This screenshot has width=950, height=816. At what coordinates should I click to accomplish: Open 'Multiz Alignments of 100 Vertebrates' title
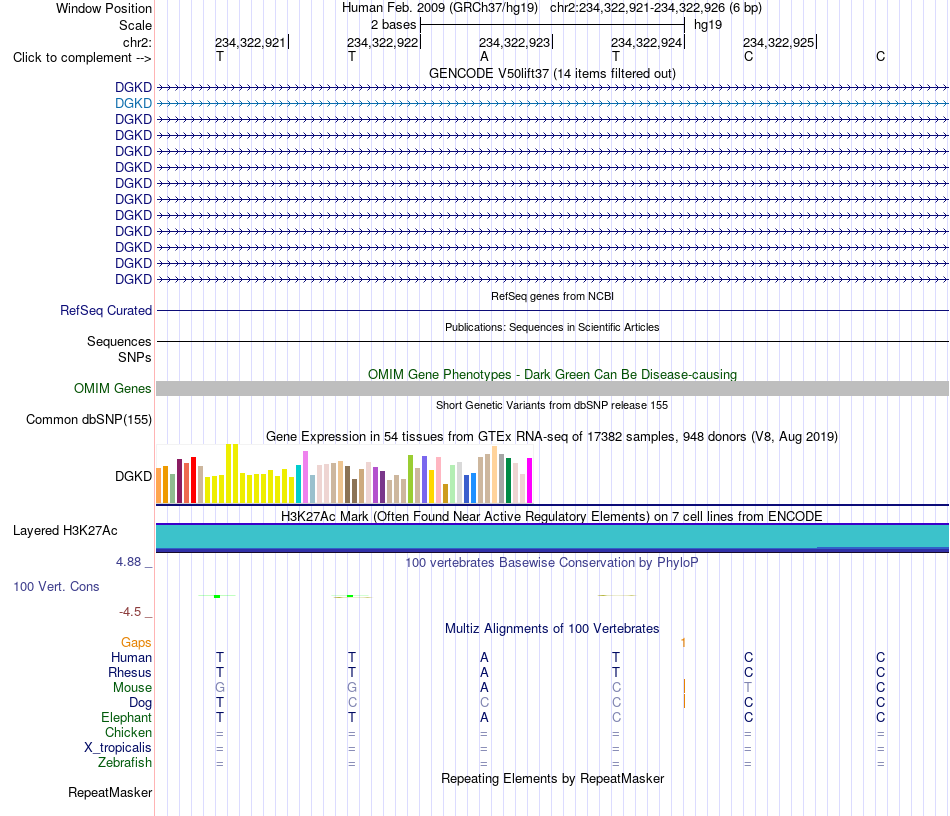coord(552,628)
